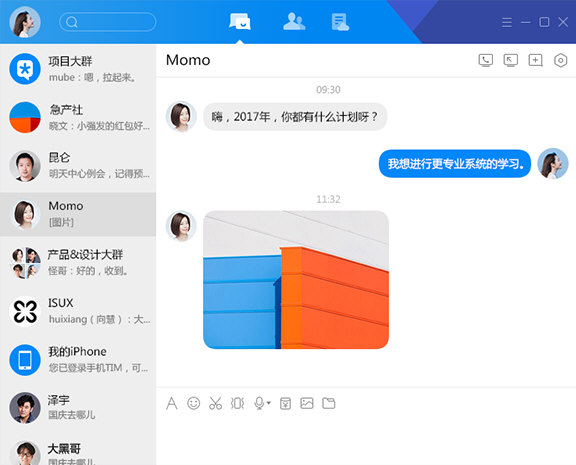This screenshot has height=465, width=576.
Task: Open your profile avatar in the header
Action: pyautogui.click(x=25, y=22)
